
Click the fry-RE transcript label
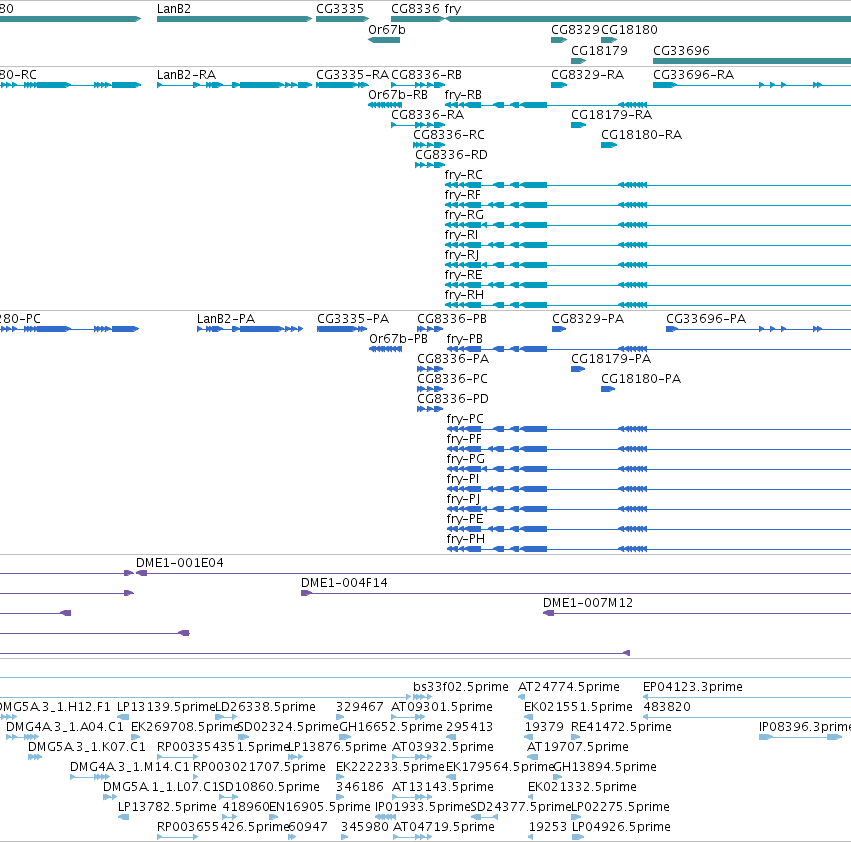tap(463, 275)
